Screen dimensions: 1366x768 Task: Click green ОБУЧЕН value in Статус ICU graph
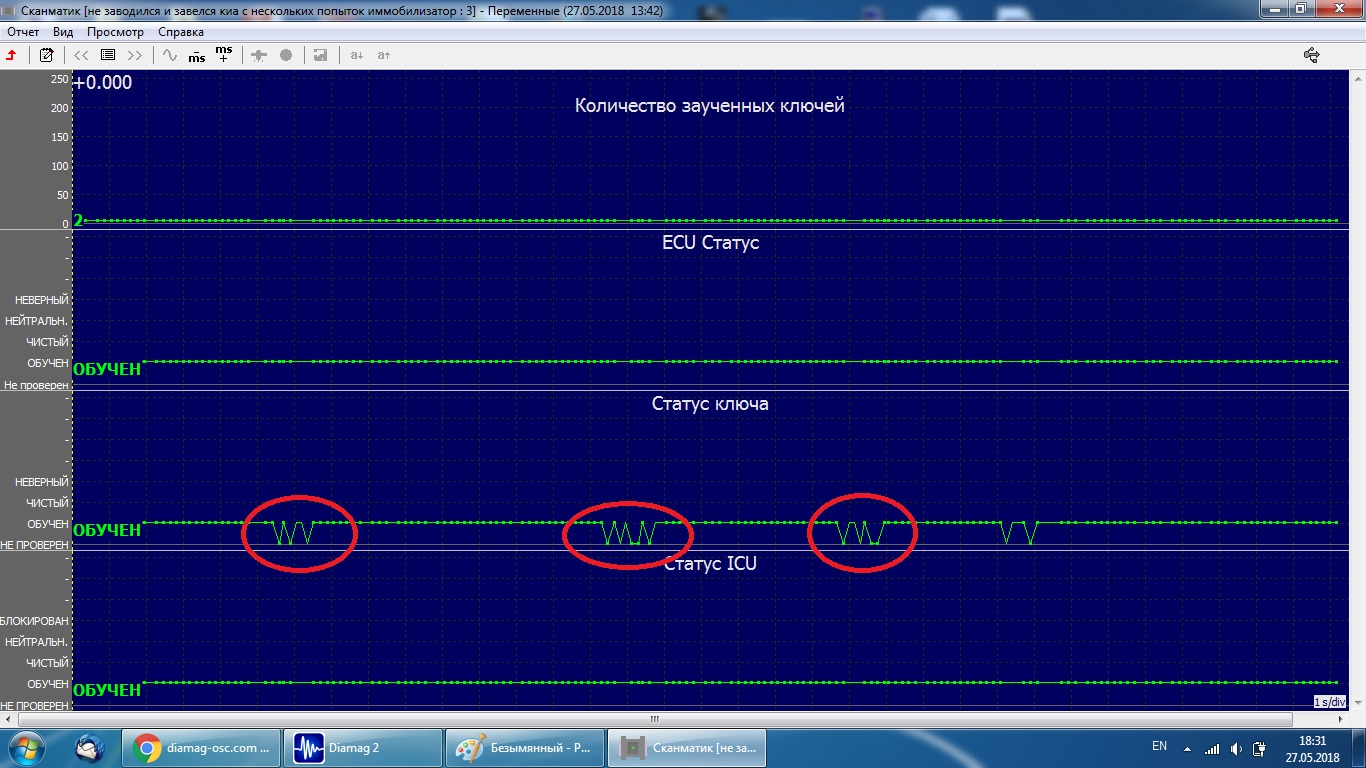pos(107,690)
